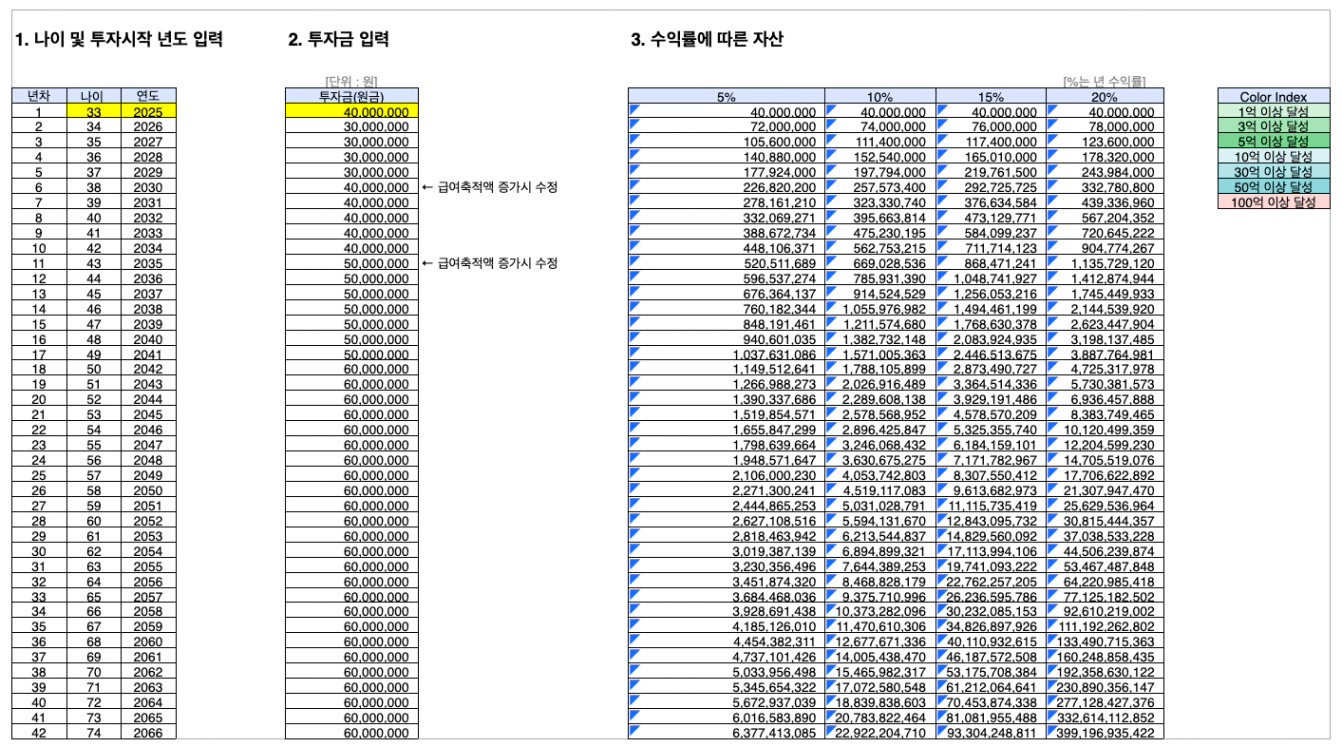
Task: Select the value 78,000,000 in the 20% column
Action: coord(1104,127)
